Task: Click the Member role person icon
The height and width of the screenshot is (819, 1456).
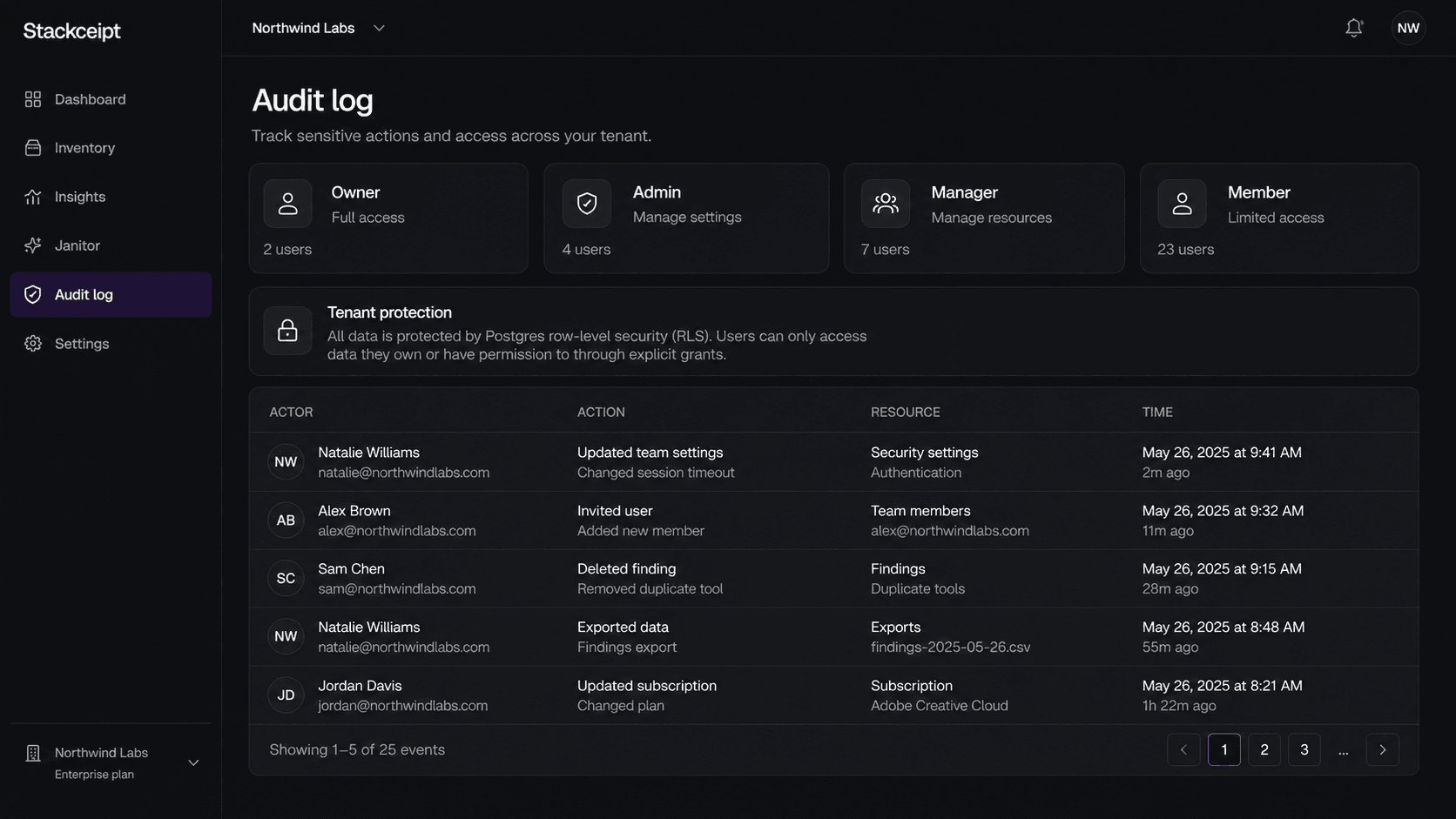Action: tap(1182, 204)
